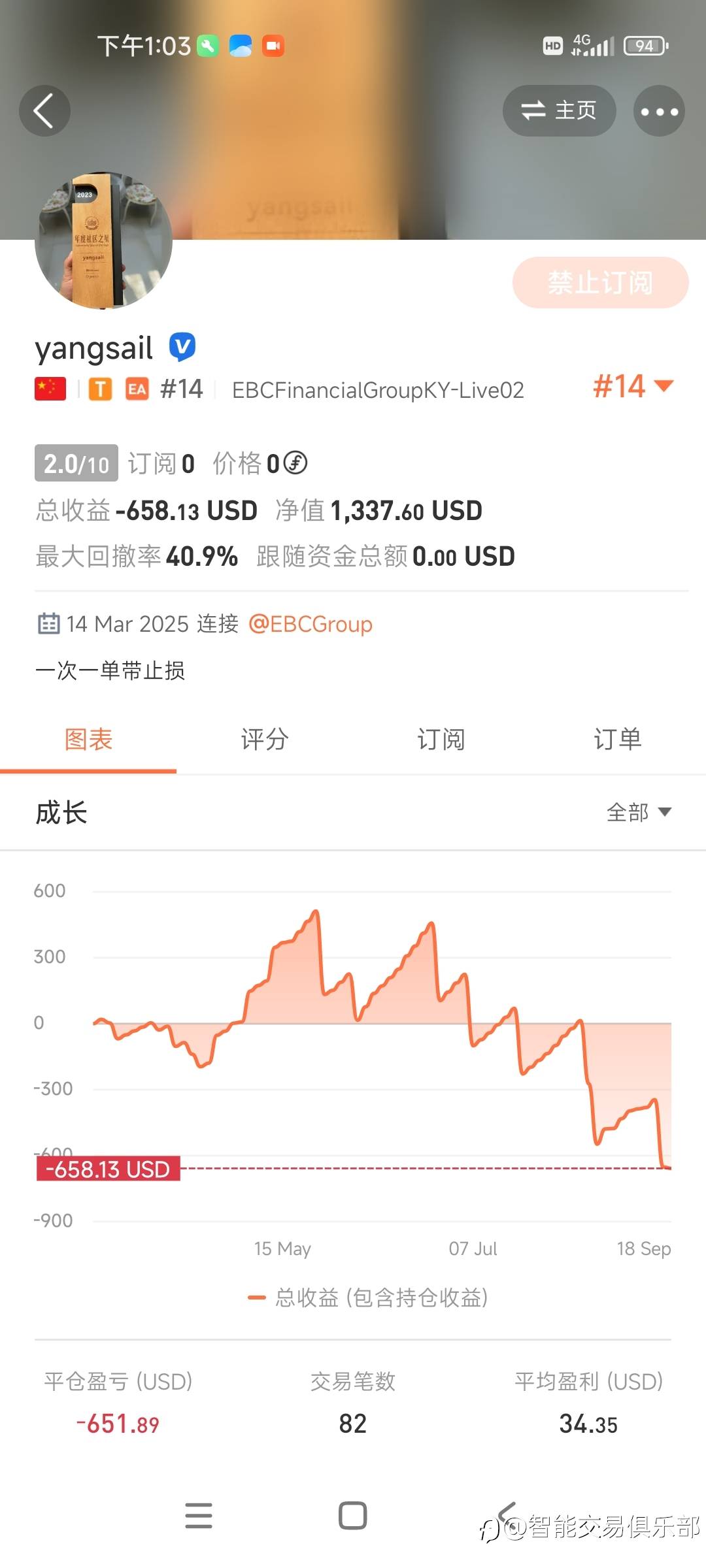Tap the orange EA badge icon
The height and width of the screenshot is (1568, 706).
tap(137, 389)
